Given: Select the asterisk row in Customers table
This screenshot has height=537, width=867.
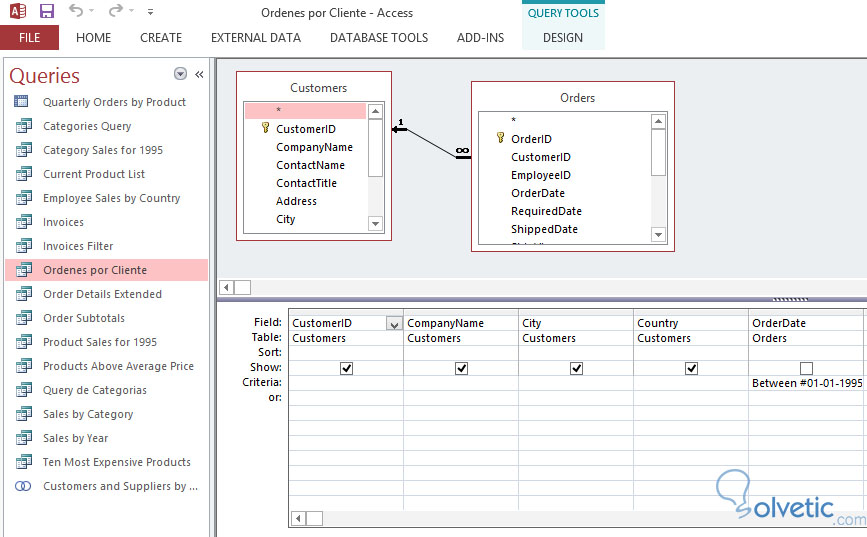Looking at the screenshot, I should tap(305, 111).
